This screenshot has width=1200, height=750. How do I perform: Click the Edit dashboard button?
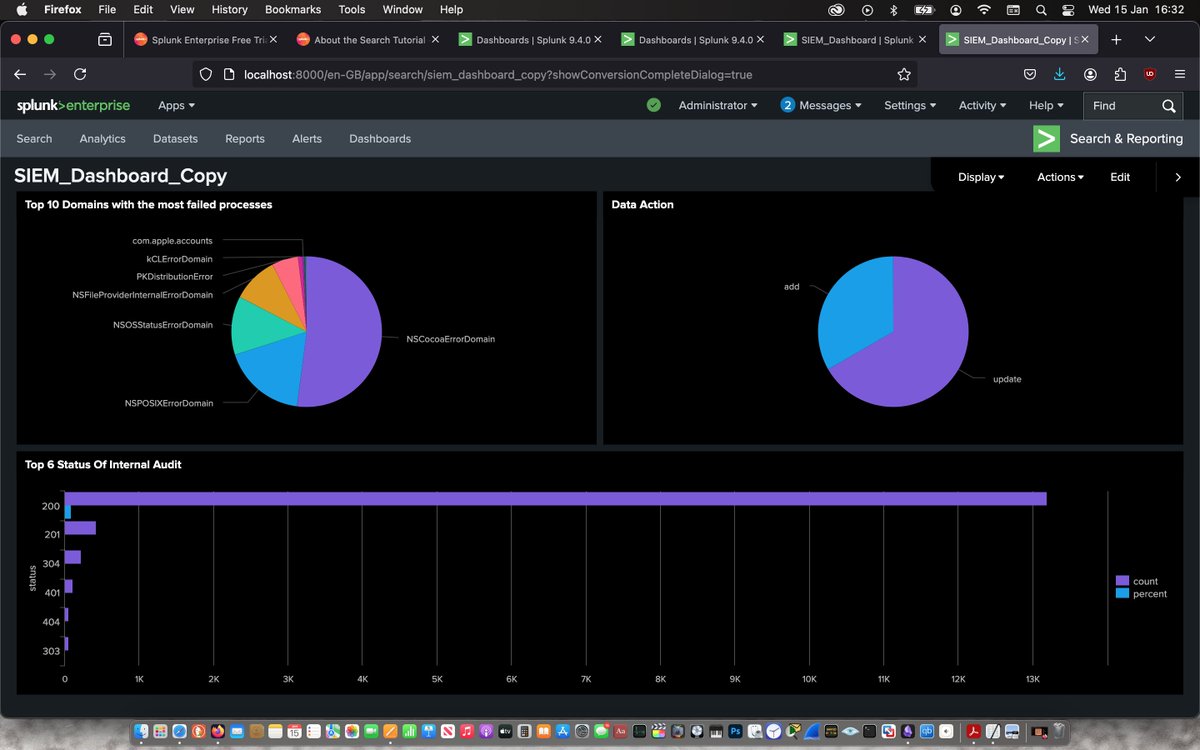[1120, 177]
